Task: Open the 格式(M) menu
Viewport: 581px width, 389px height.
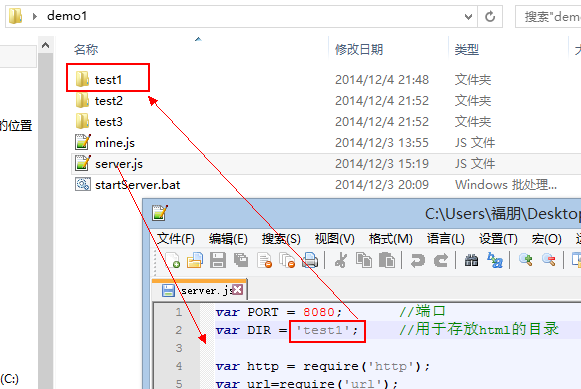Action: pos(391,239)
